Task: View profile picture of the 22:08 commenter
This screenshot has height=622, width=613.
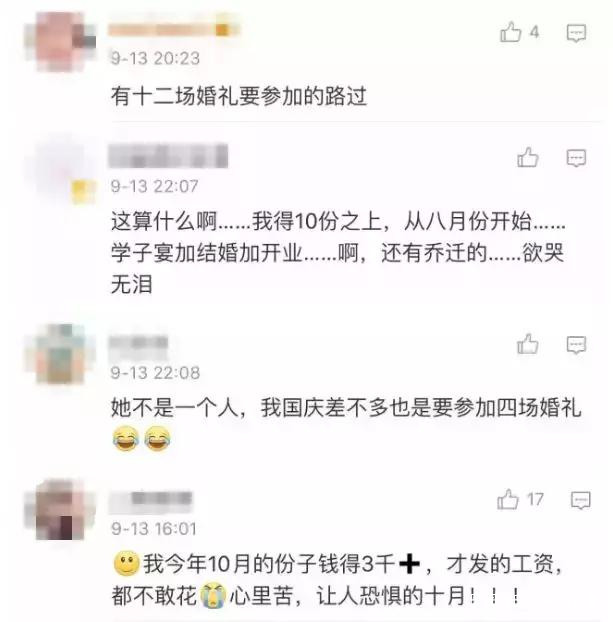Action: pos(60,354)
